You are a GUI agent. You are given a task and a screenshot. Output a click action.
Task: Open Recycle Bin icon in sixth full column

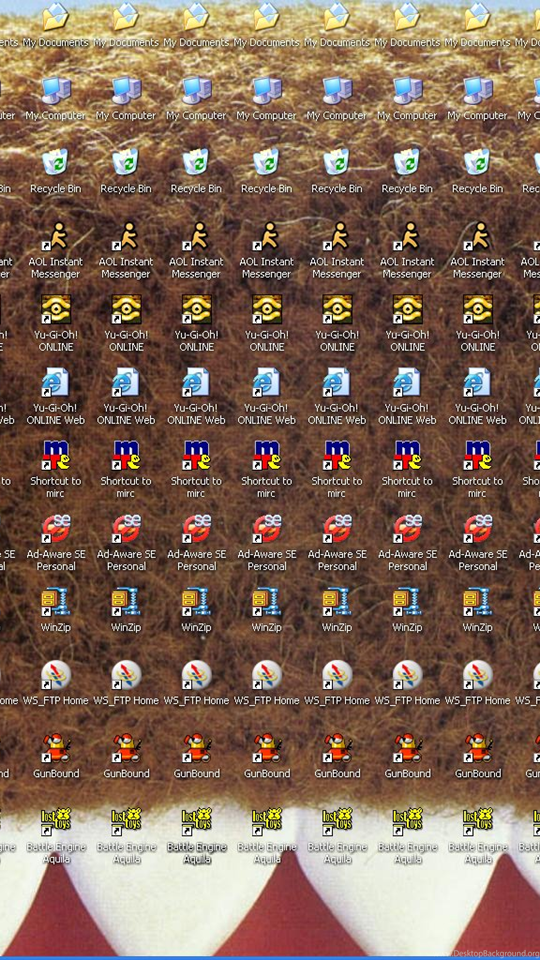[x=407, y=163]
